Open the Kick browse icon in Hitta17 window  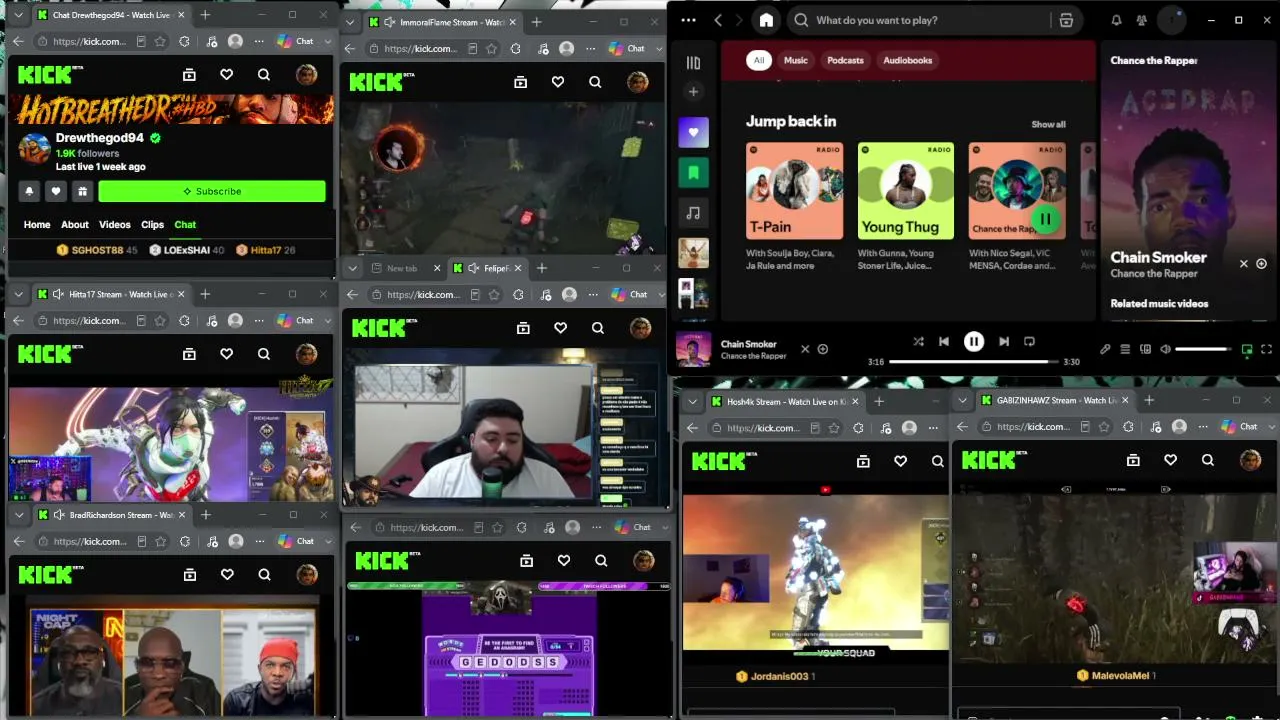[x=189, y=353]
